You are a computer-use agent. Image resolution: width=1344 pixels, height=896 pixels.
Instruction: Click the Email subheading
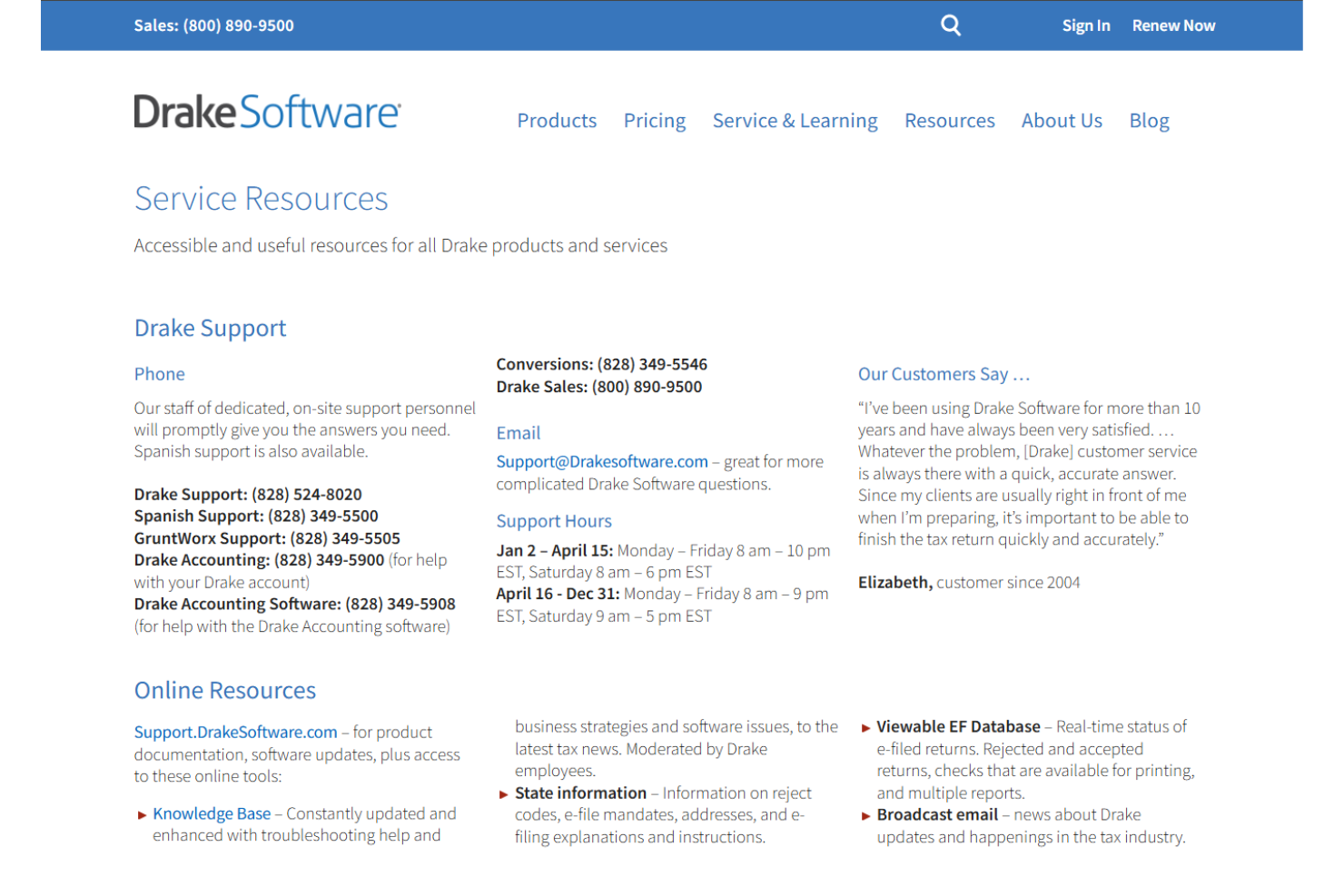click(518, 433)
